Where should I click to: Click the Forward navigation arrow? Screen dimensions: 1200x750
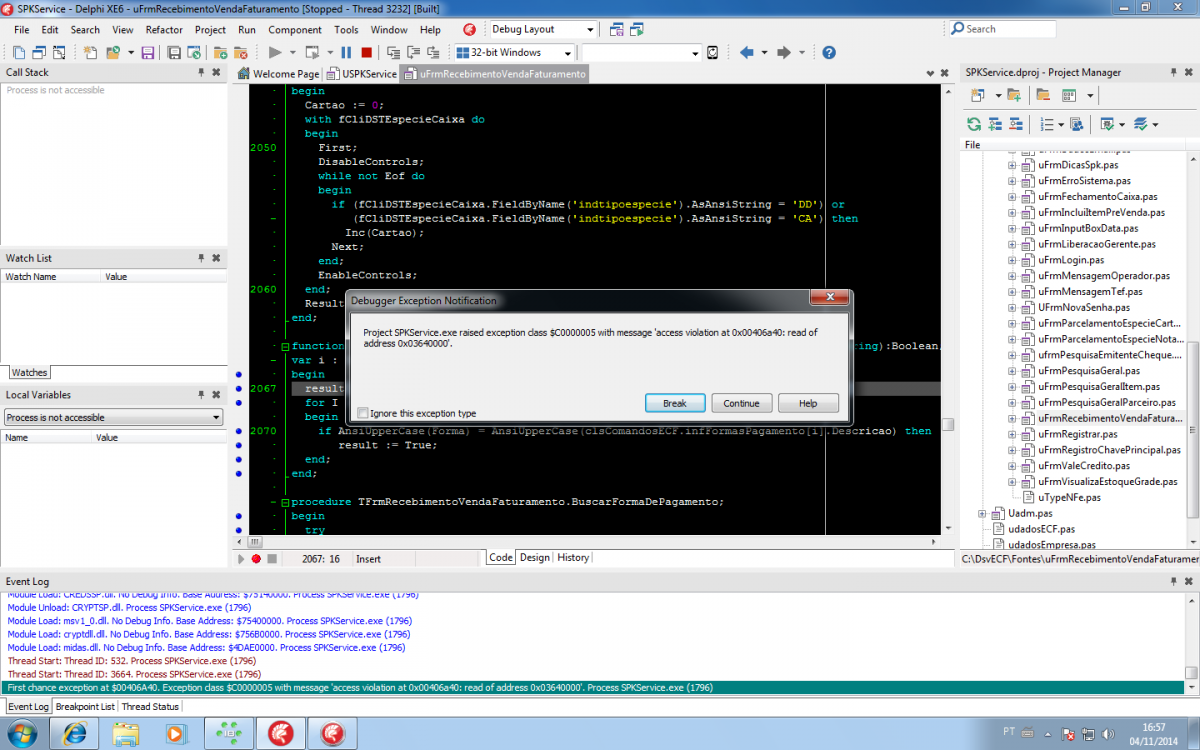[784, 52]
